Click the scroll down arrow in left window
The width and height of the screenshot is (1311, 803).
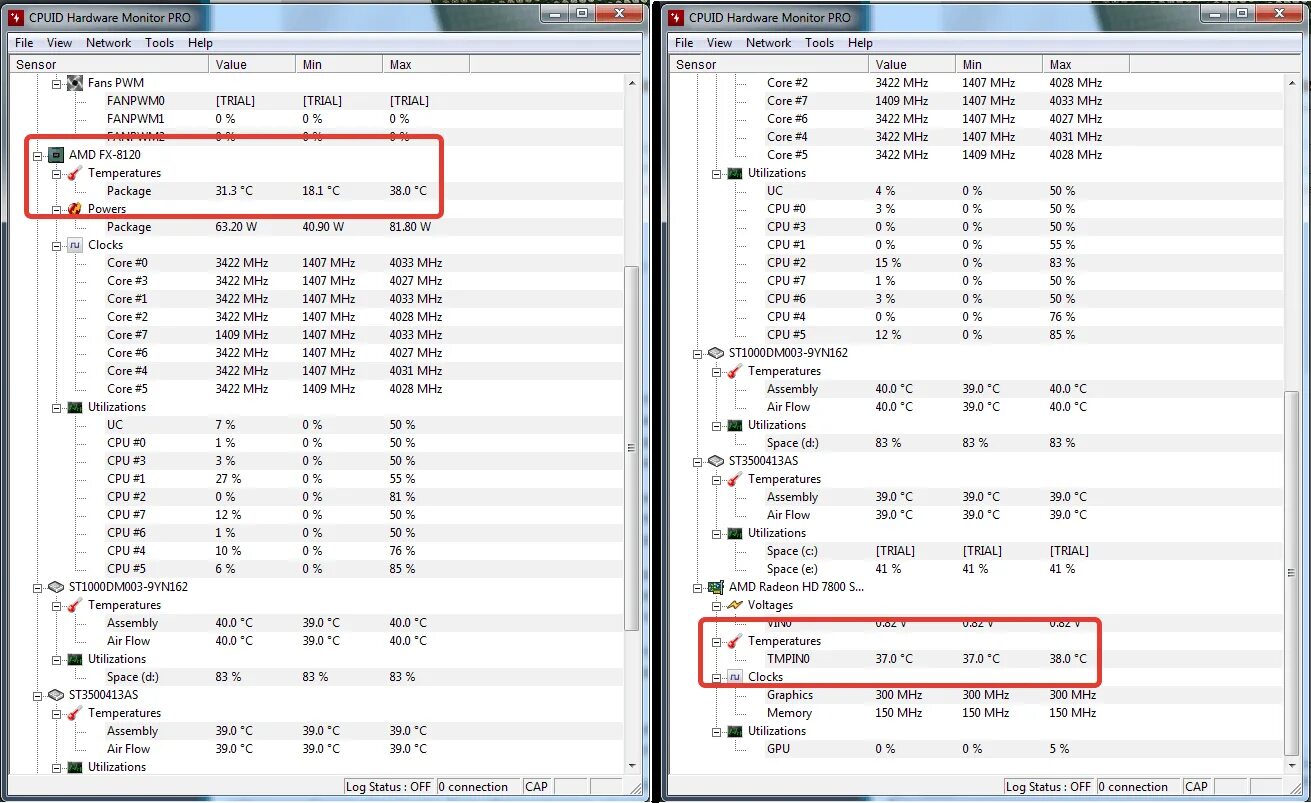pyautogui.click(x=631, y=765)
